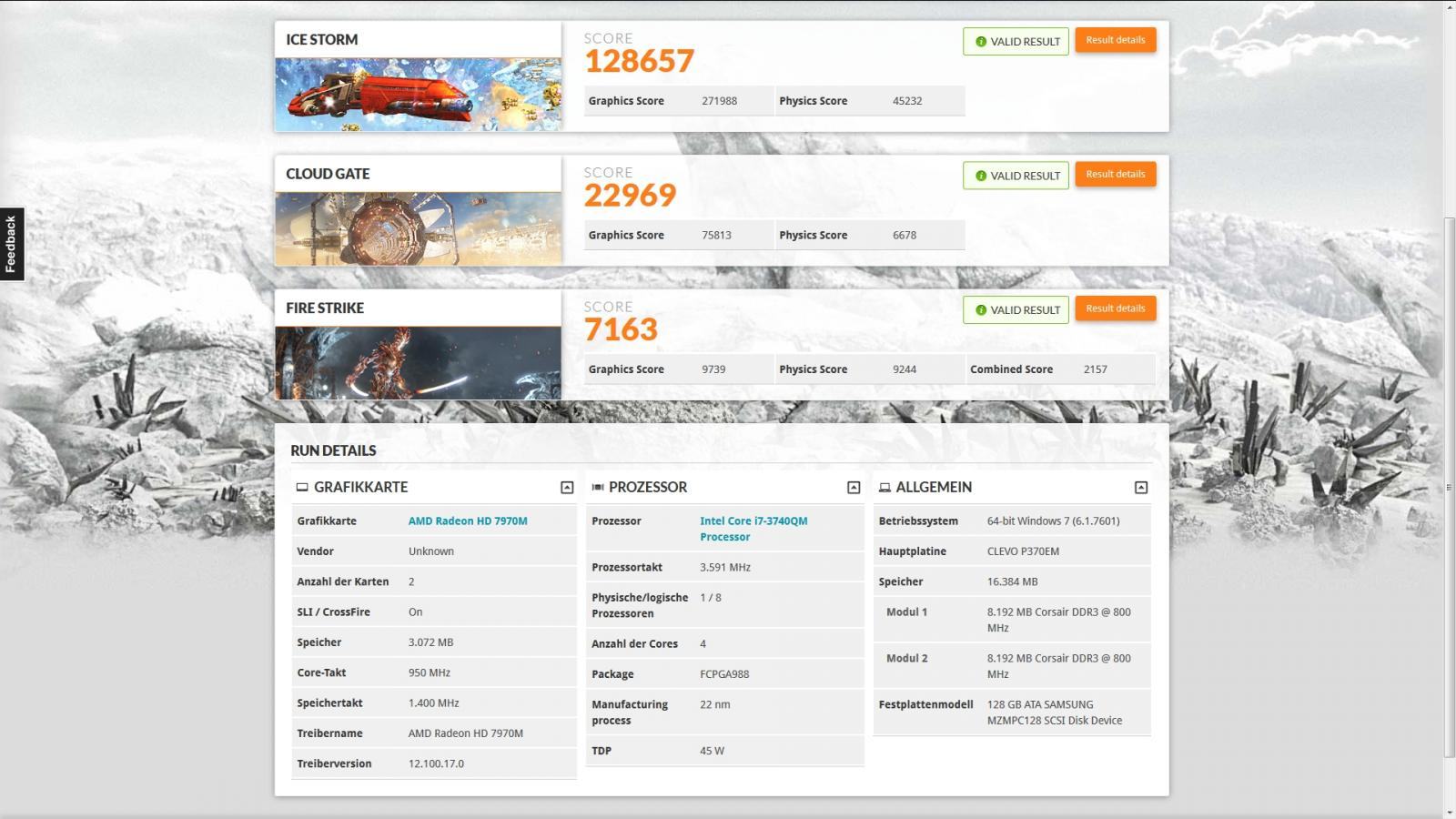
Task: Click the Prozessortakt value 3.591 MHz
Action: [x=725, y=568]
